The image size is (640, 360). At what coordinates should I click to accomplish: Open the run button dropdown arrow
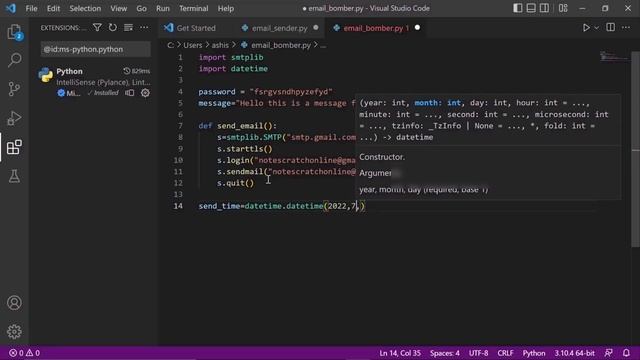596,28
